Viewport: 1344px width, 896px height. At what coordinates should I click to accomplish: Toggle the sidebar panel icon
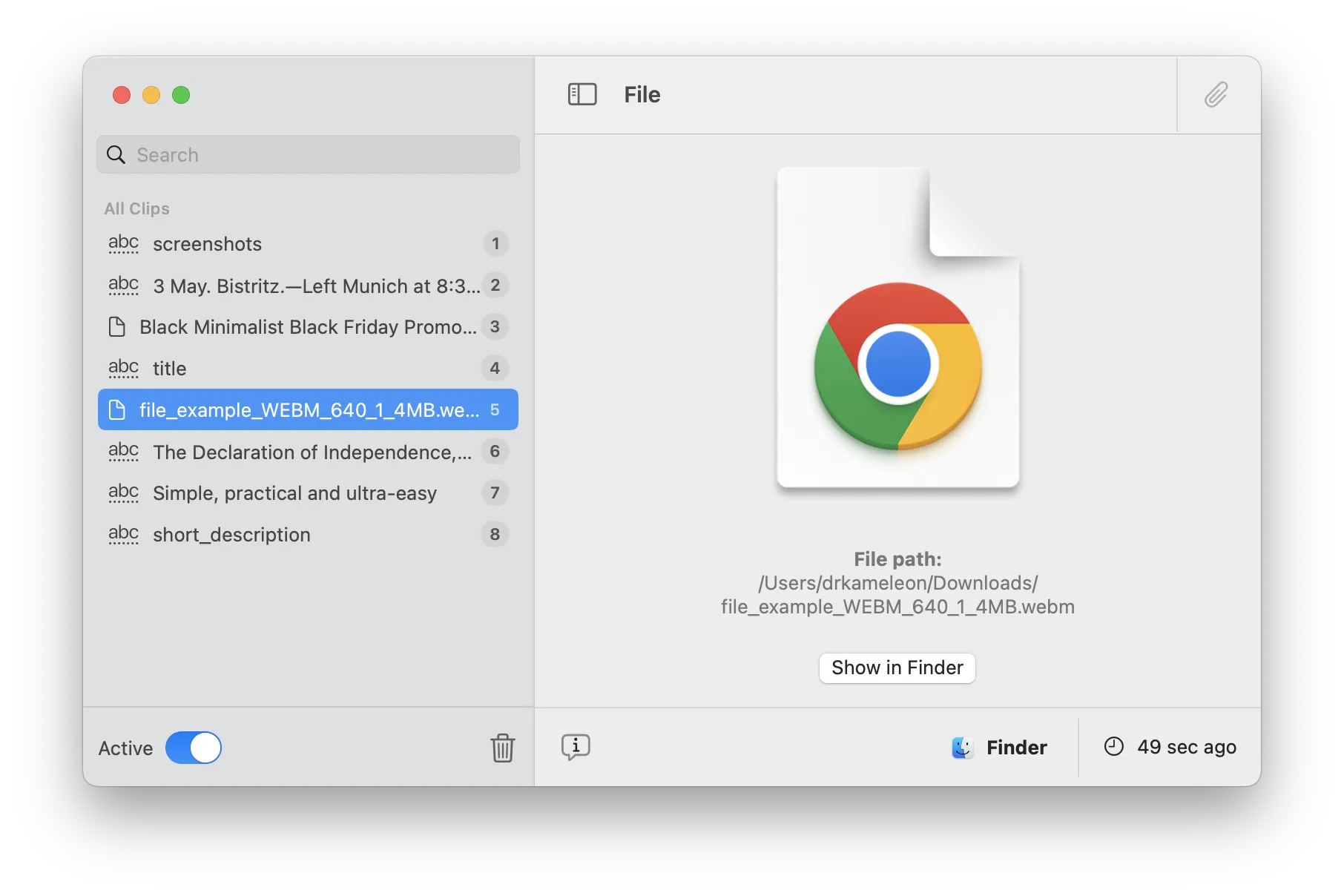(x=582, y=94)
